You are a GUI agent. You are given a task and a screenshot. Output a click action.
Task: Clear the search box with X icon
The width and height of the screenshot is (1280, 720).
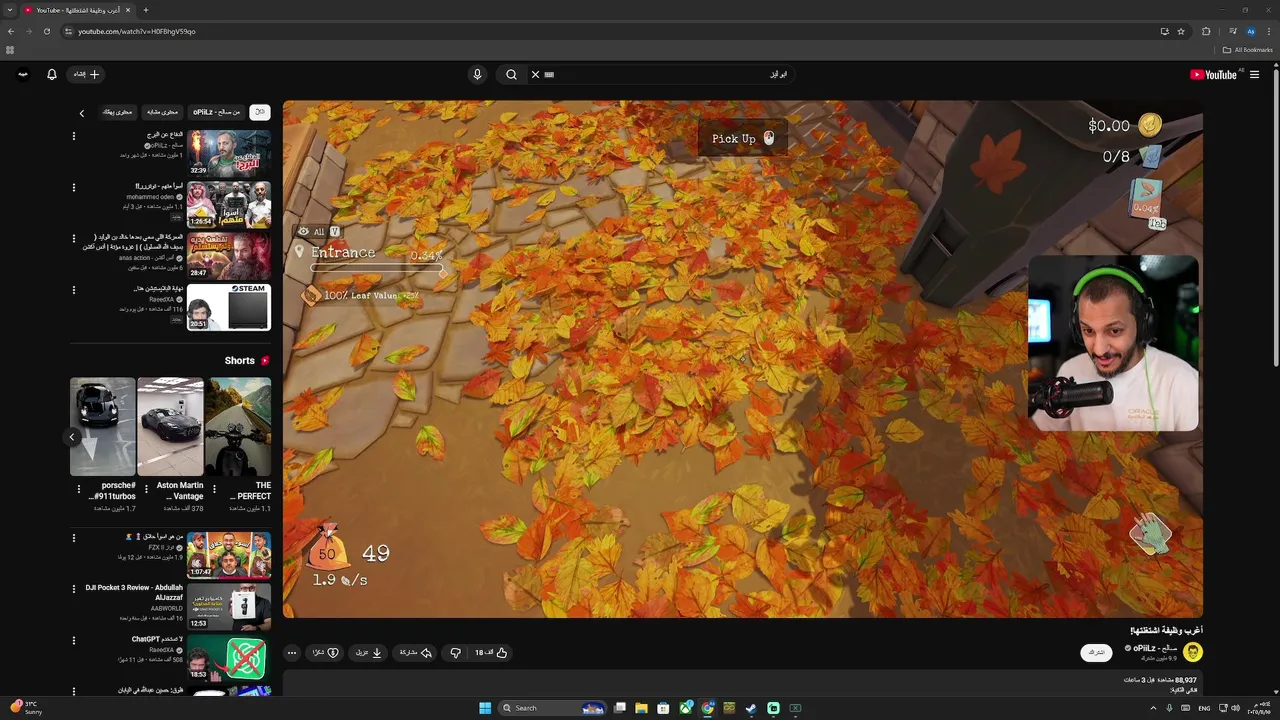click(535, 74)
